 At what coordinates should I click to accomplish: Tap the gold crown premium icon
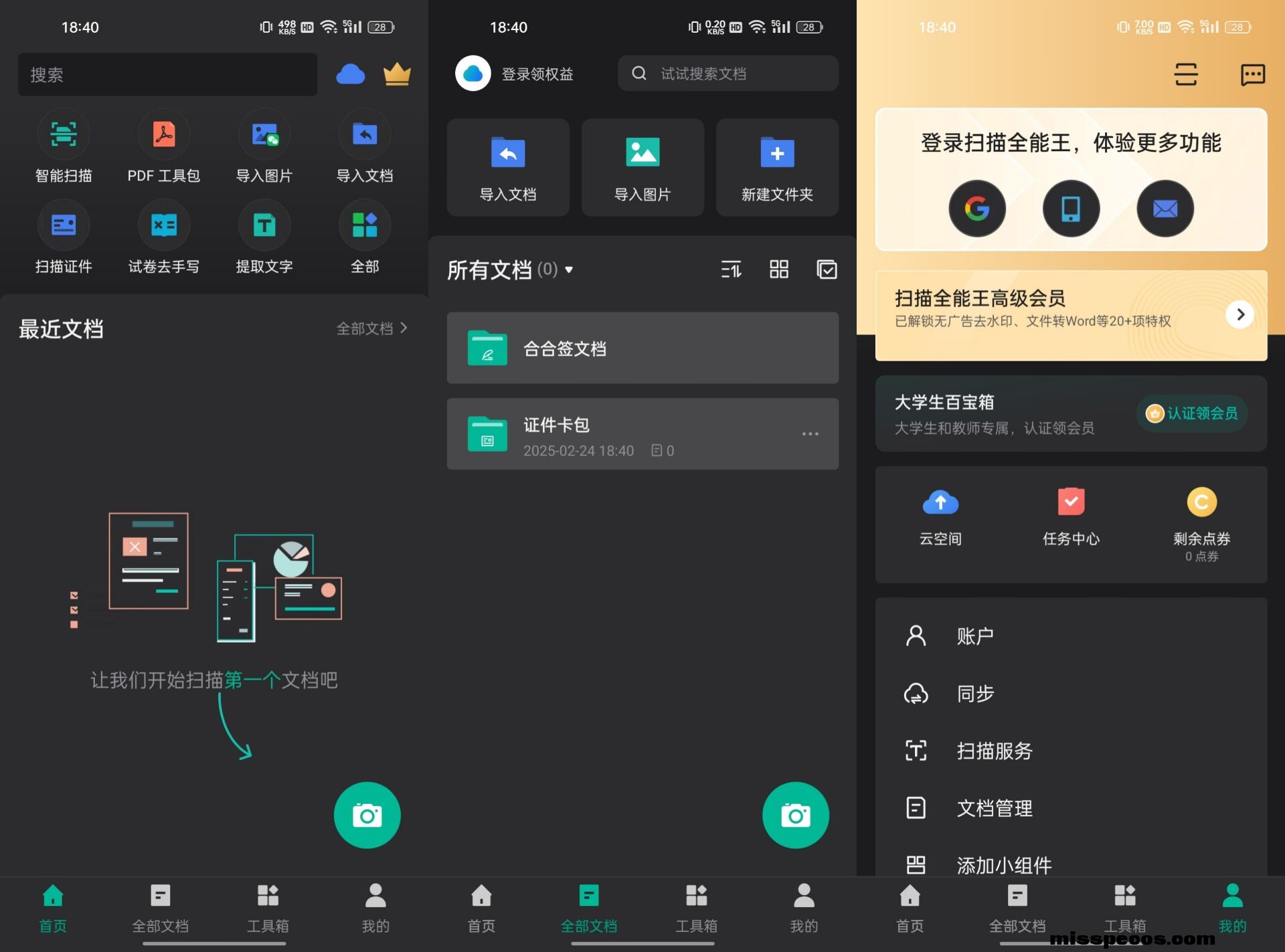coord(397,74)
